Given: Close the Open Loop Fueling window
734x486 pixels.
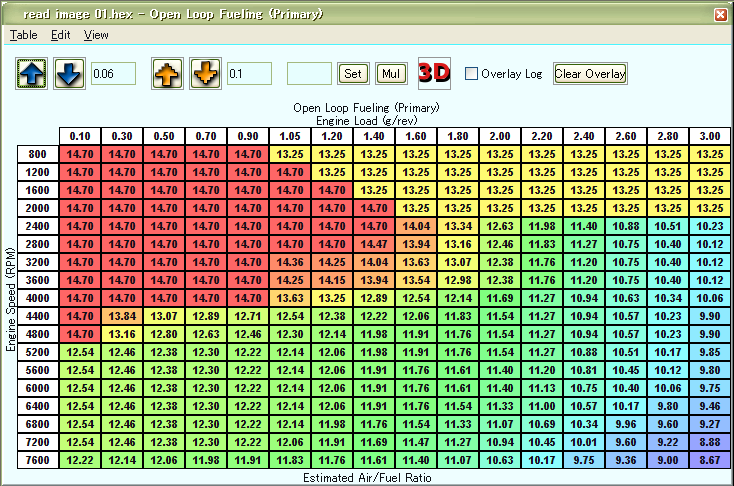Looking at the screenshot, I should (720, 15).
